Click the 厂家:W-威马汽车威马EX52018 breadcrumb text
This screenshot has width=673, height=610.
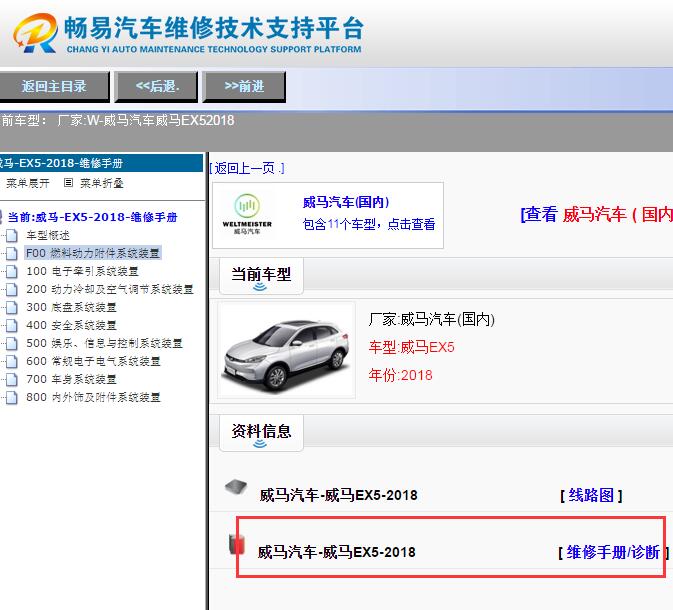[x=146, y=121]
